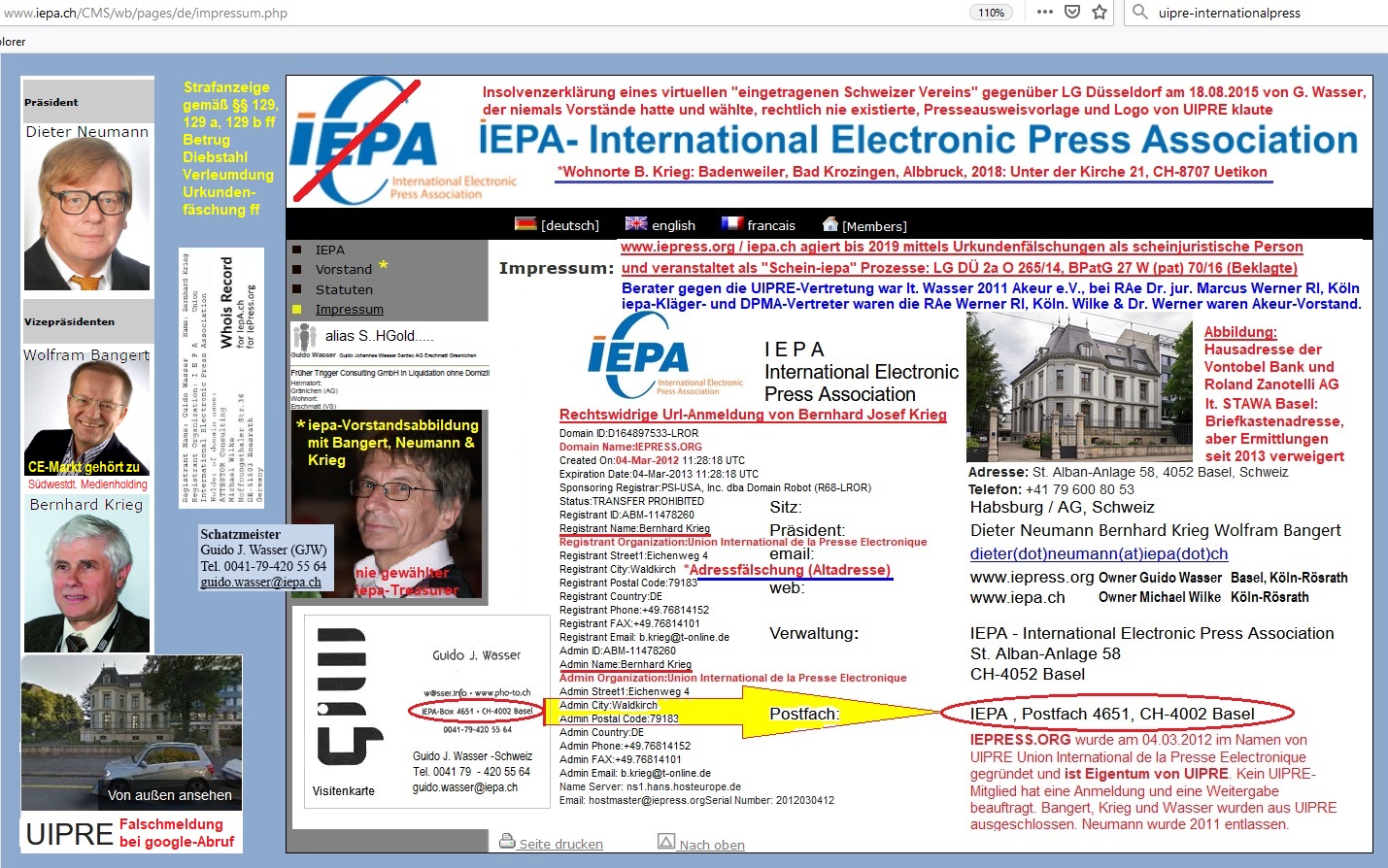Viewport: 1388px width, 868px height.
Task: Select the German flag icon
Action: point(525,224)
